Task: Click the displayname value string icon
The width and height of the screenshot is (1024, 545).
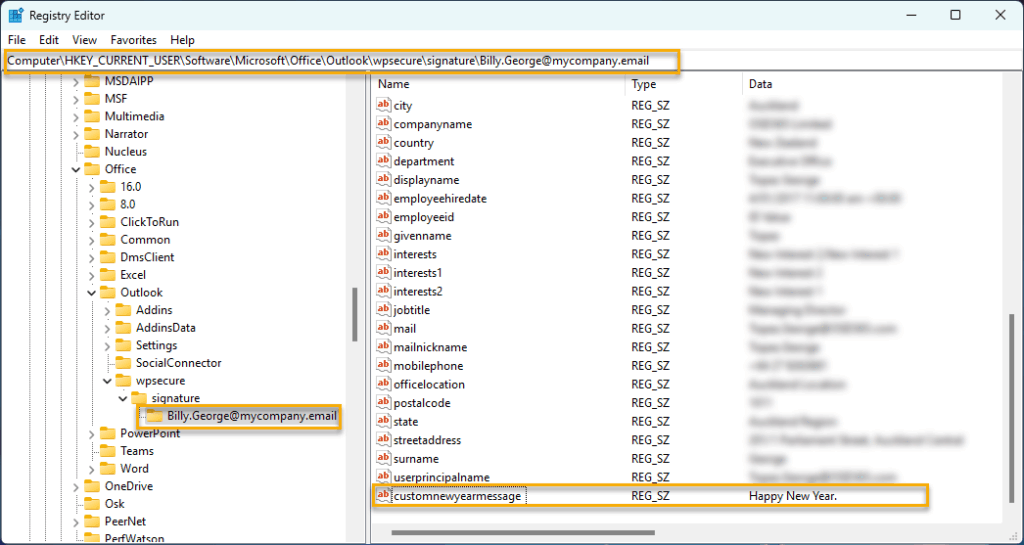Action: [383, 179]
